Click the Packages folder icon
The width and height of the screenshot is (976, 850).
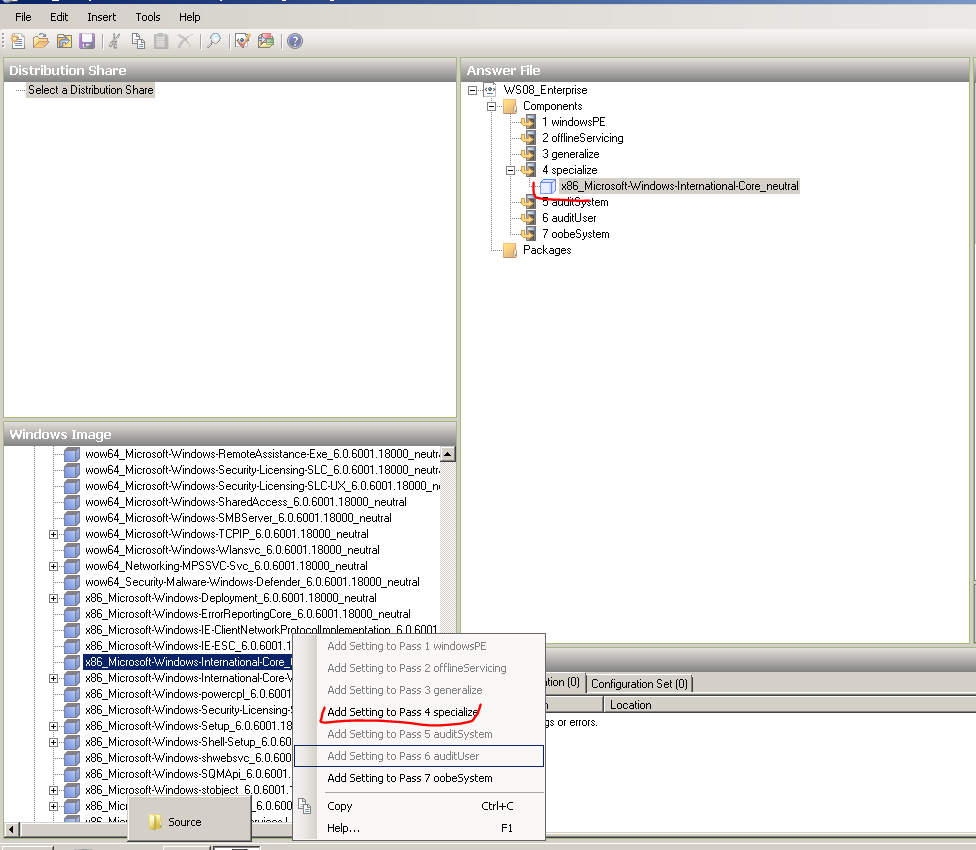coord(510,250)
